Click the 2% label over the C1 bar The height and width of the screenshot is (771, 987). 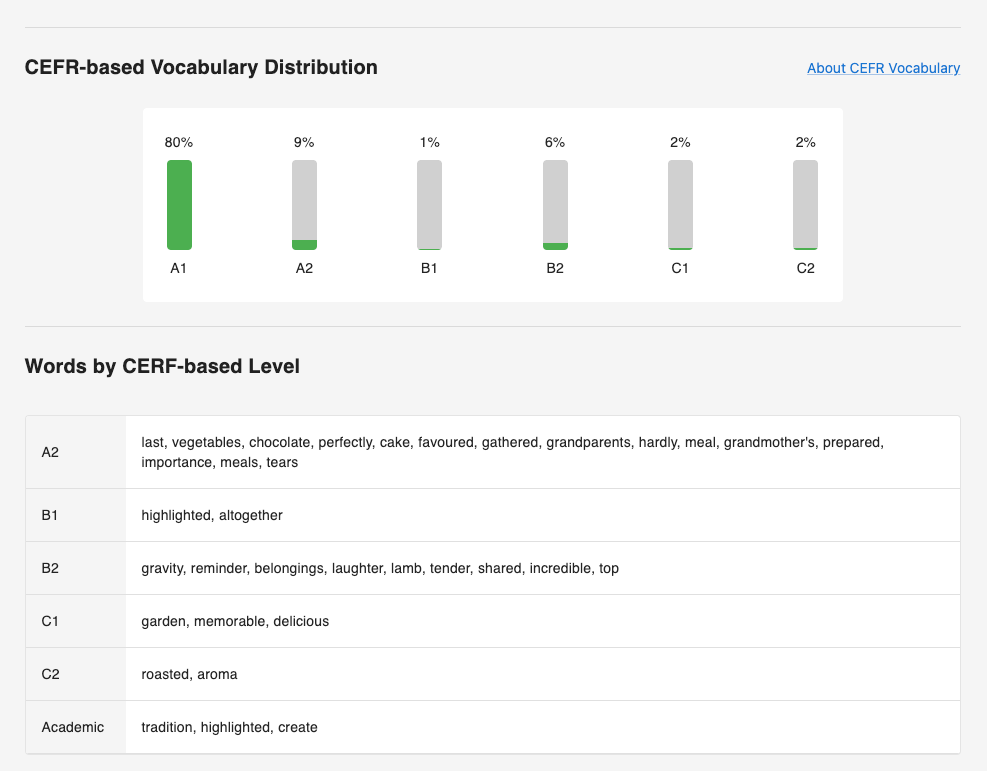click(680, 142)
